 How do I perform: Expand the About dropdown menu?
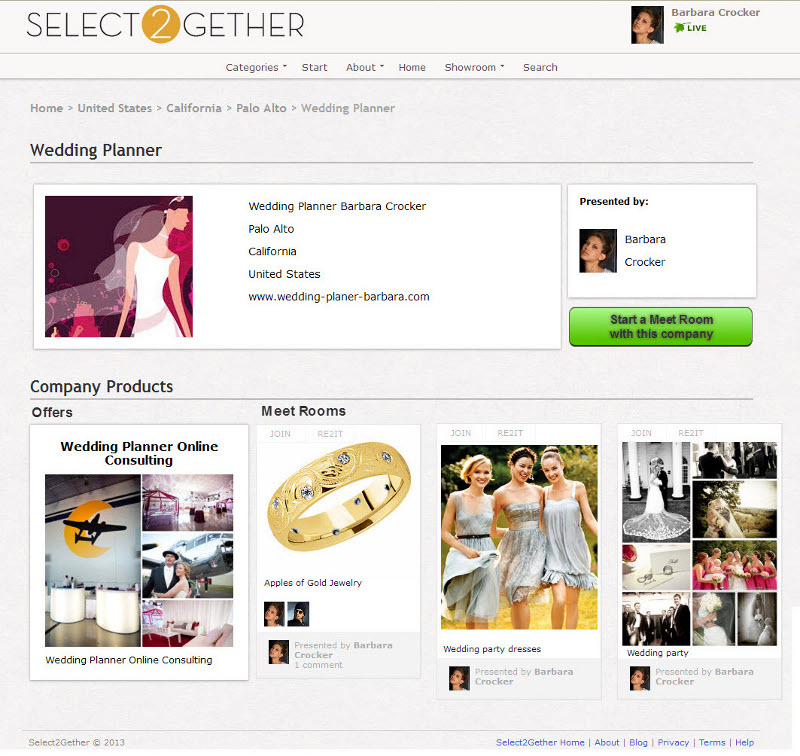pos(365,67)
